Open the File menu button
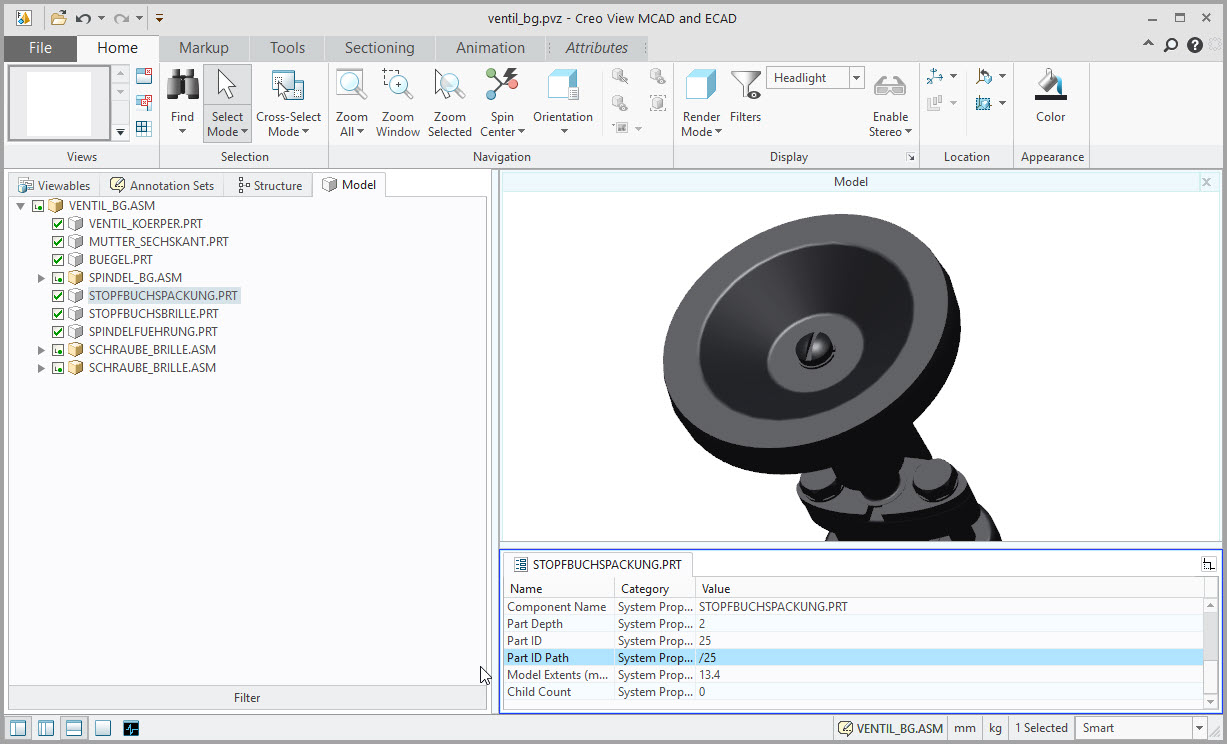1227x744 pixels. pos(40,48)
